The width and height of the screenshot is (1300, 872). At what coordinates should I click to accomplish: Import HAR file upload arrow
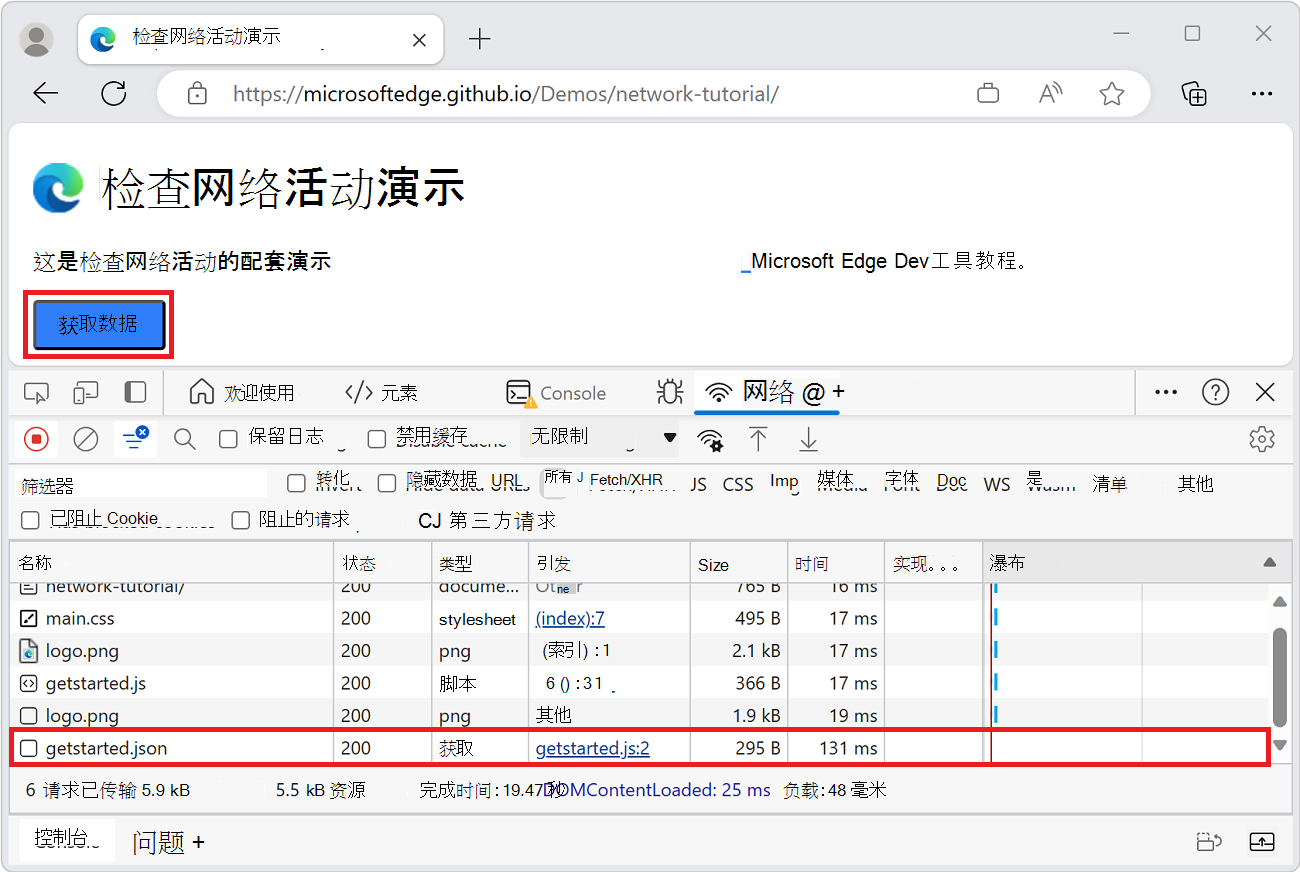click(759, 438)
